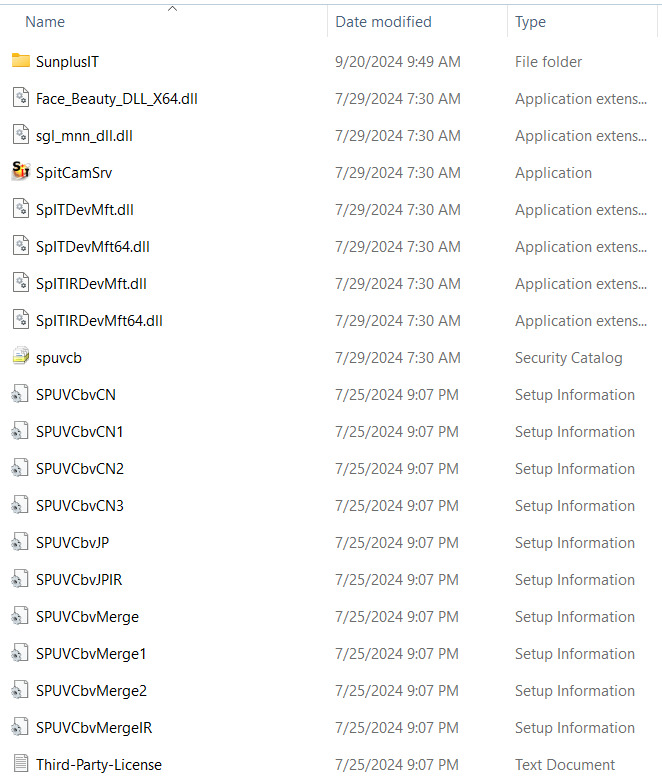
Task: Sort by the Date modified column header
Action: point(383,21)
